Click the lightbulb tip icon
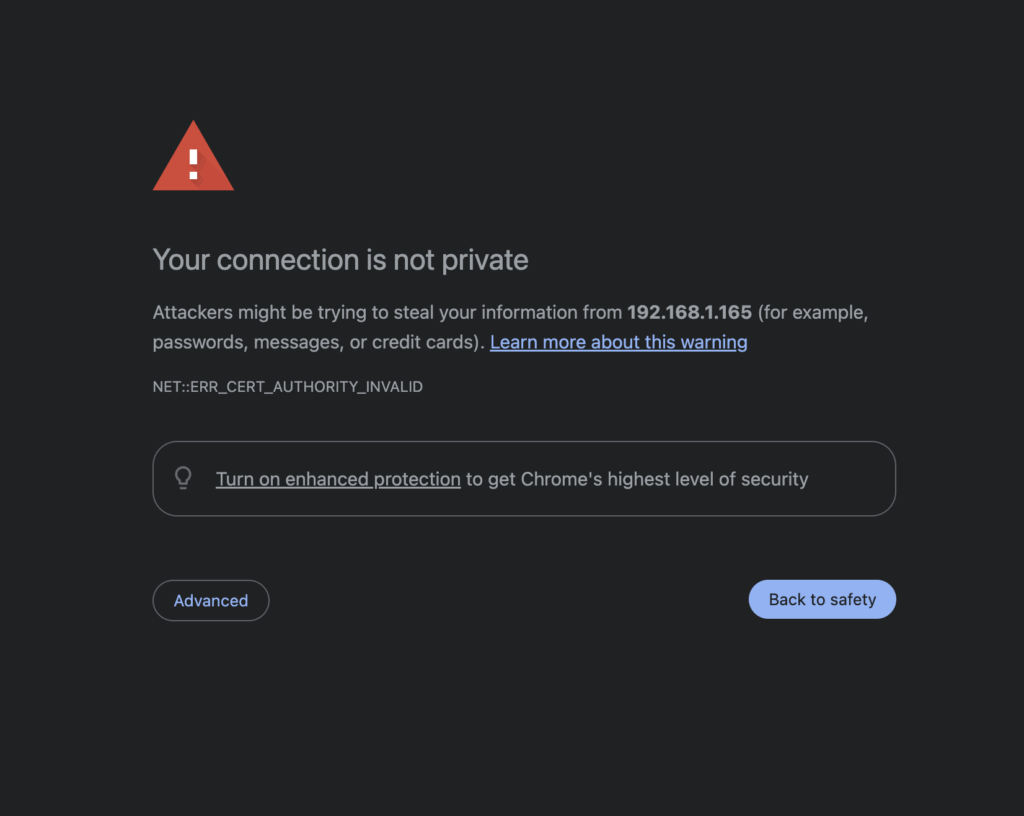The image size is (1024, 816). point(183,478)
